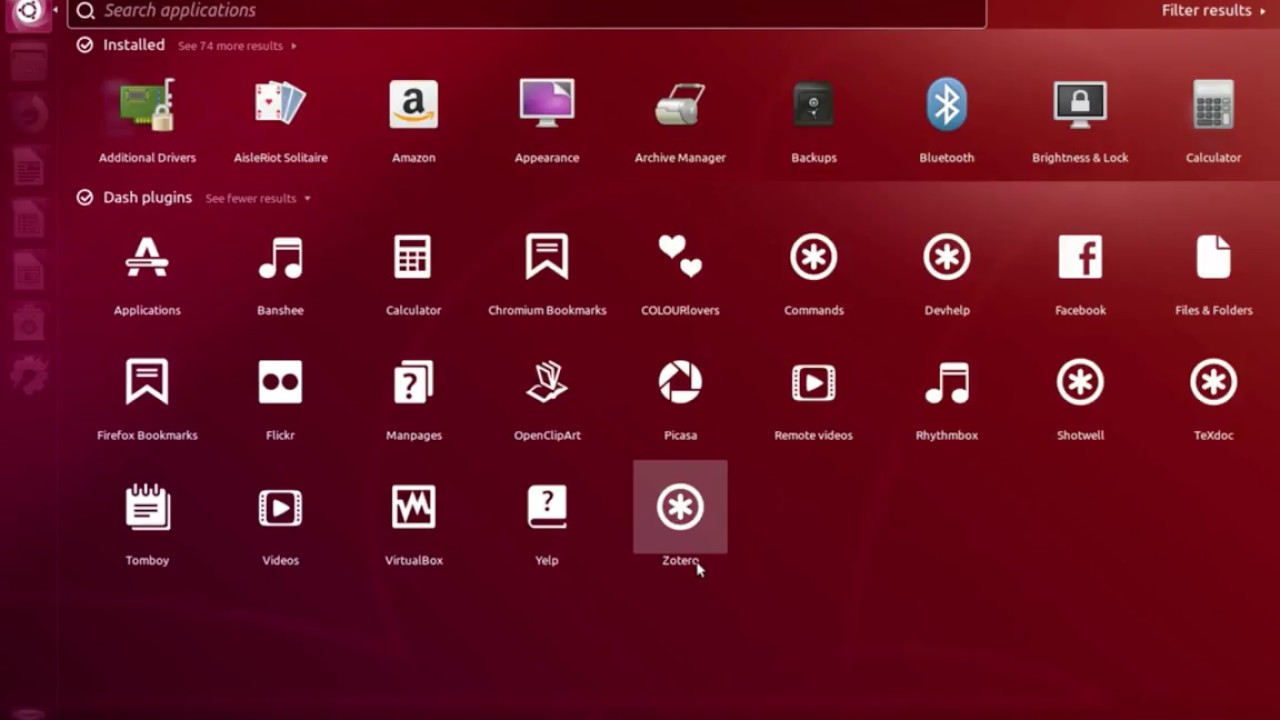This screenshot has height=720, width=1280.
Task: Toggle the Devhelp plugin
Action: [x=947, y=257]
